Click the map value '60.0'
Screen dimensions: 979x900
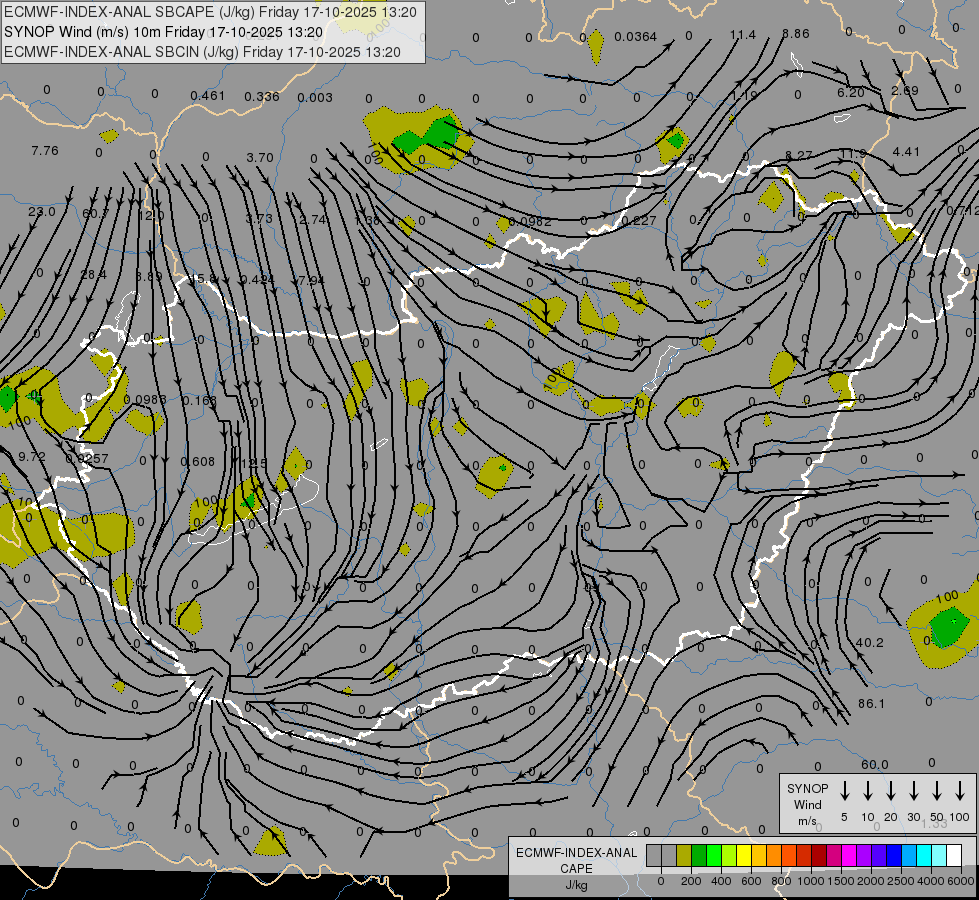click(x=874, y=764)
